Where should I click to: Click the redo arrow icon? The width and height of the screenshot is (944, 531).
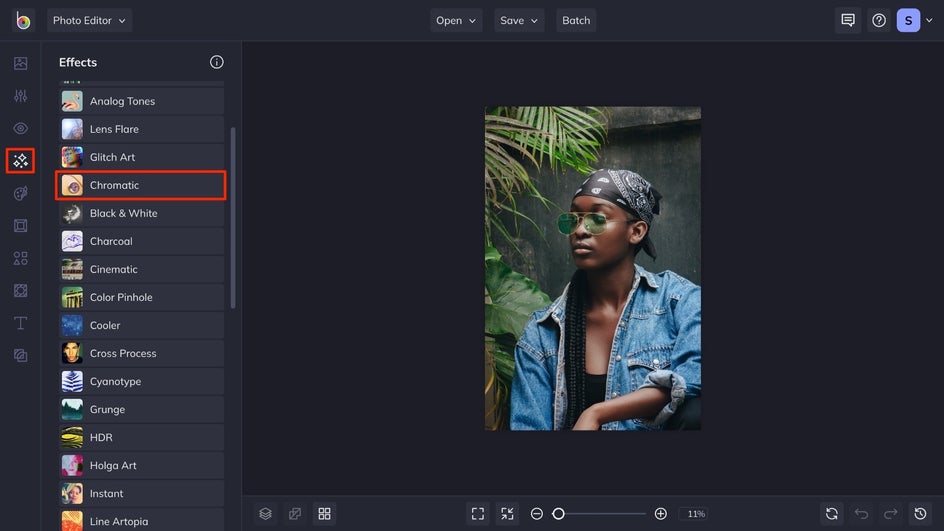(x=891, y=514)
